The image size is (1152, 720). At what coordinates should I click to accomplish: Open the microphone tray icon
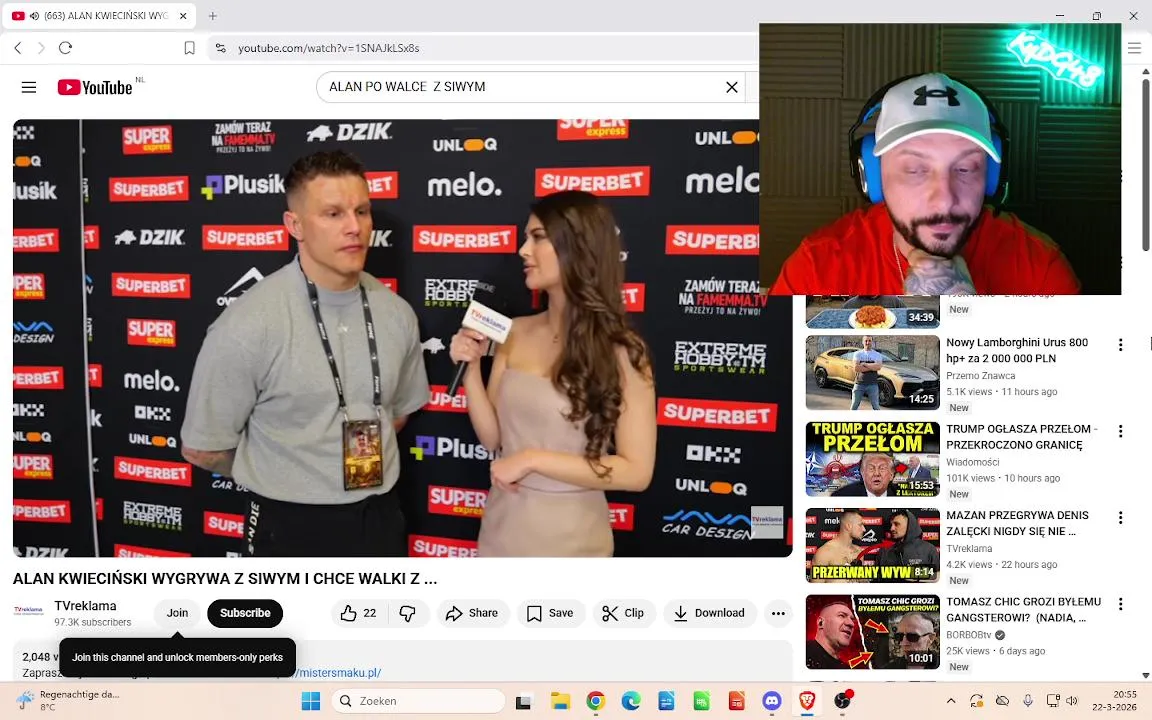click(1028, 701)
